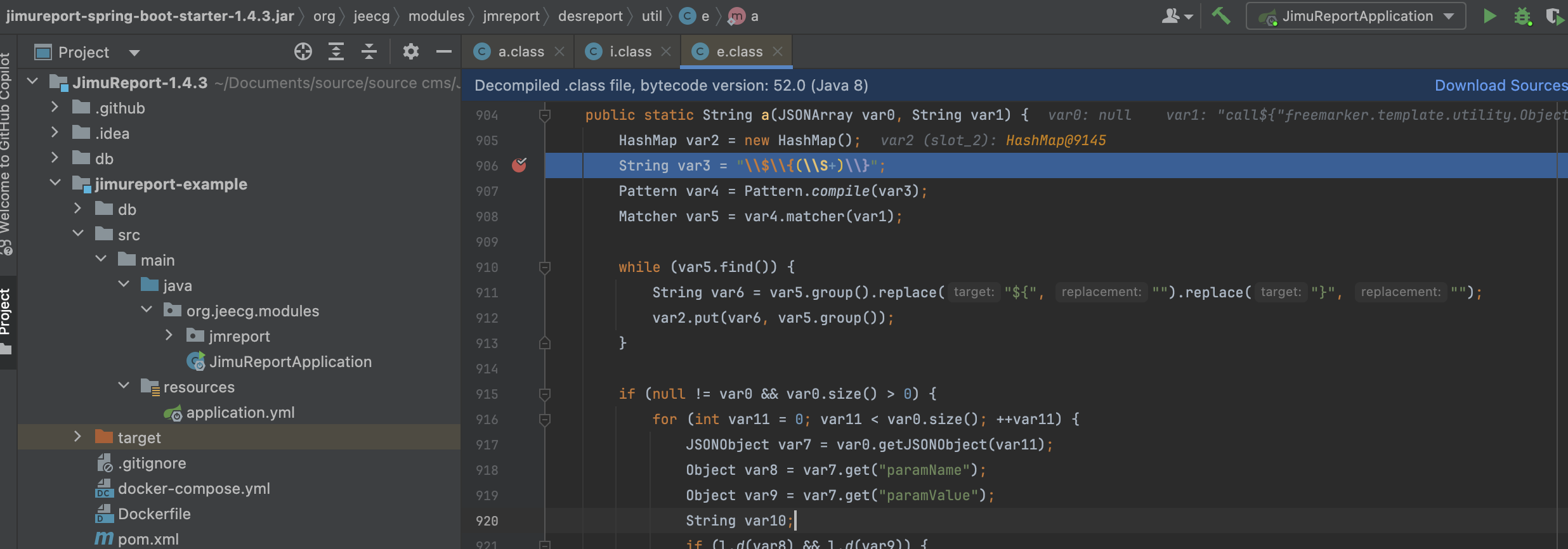Run JimuReportApplication with the green play icon
The image size is (1568, 549).
click(x=1490, y=16)
